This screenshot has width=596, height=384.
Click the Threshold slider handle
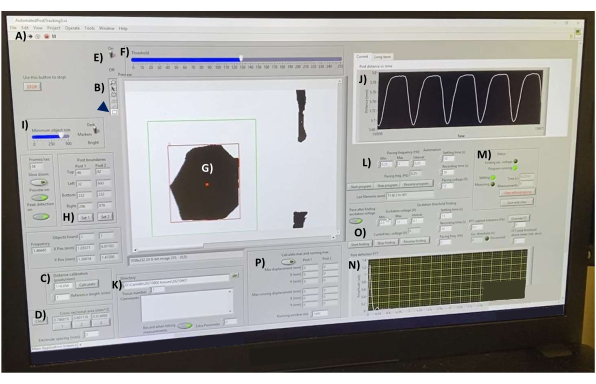[x=241, y=59]
